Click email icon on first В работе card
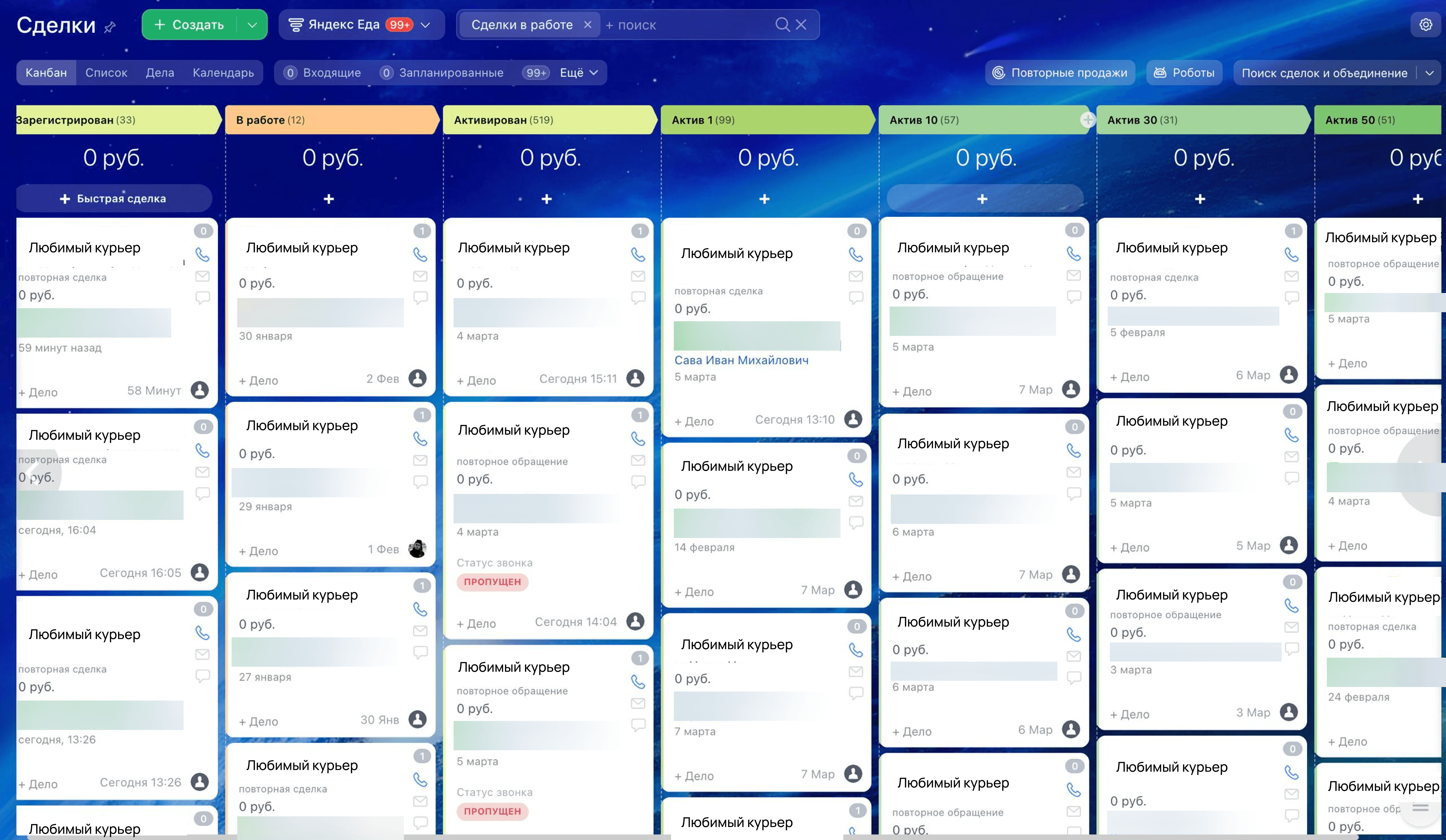 (420, 276)
